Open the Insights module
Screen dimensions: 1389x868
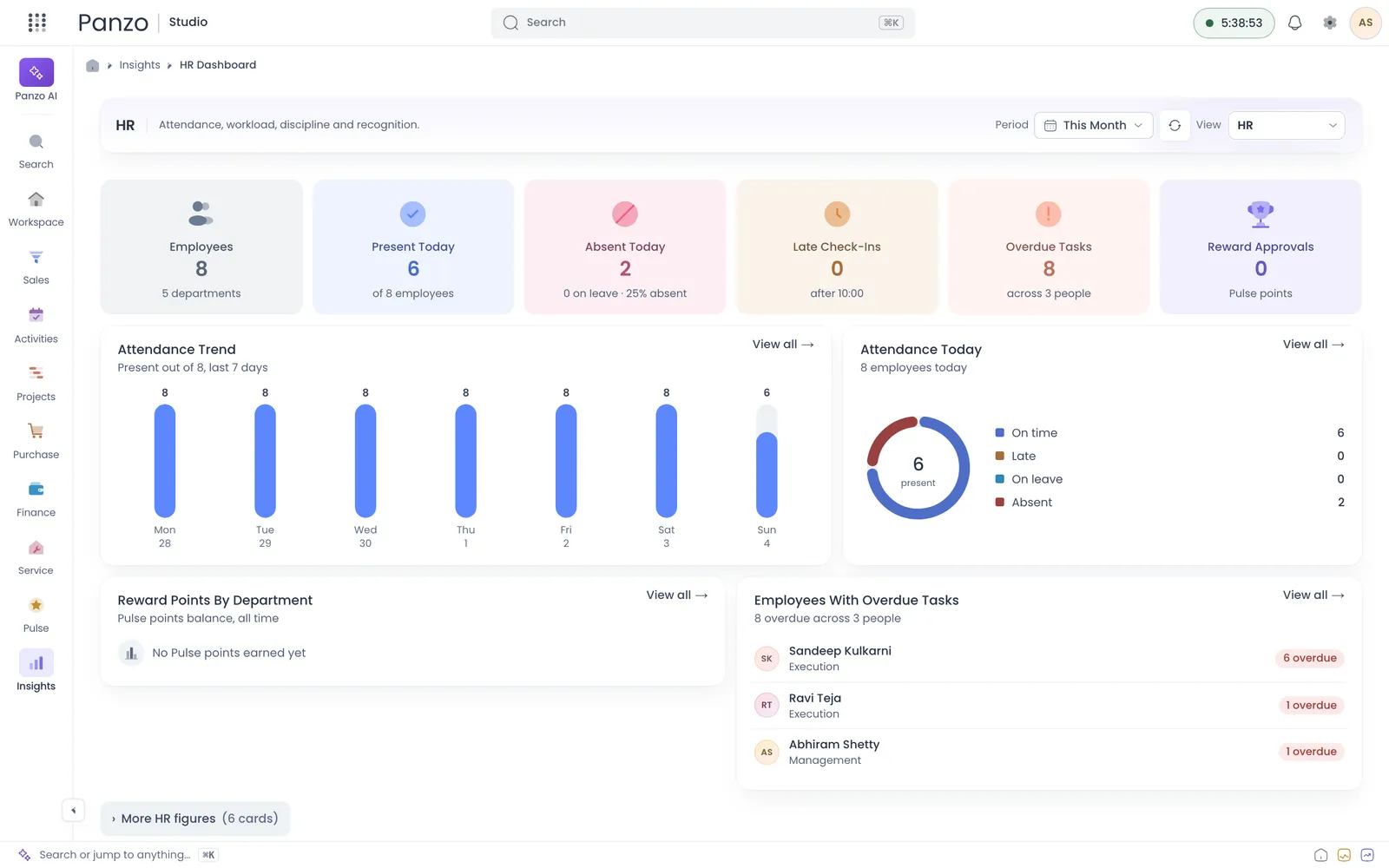(x=36, y=671)
